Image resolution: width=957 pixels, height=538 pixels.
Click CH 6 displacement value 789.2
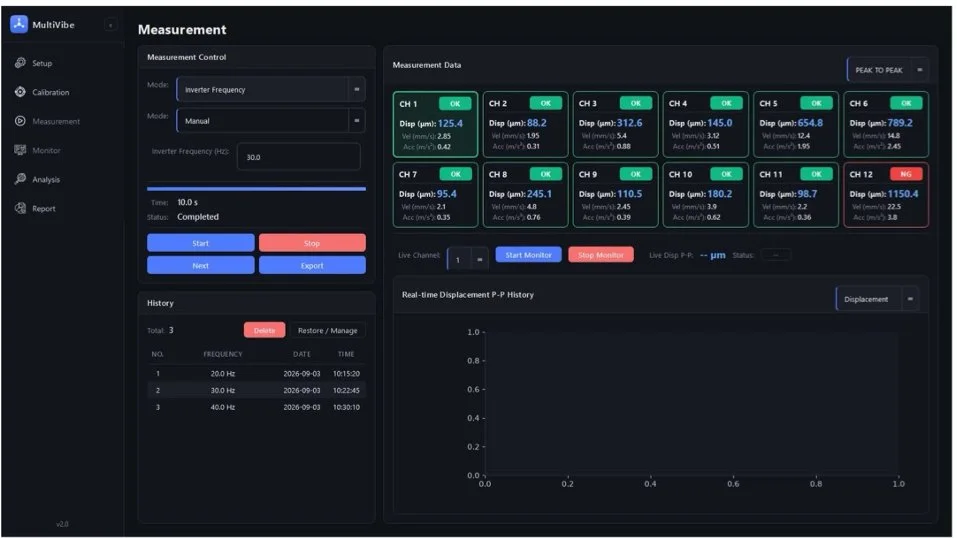click(900, 123)
